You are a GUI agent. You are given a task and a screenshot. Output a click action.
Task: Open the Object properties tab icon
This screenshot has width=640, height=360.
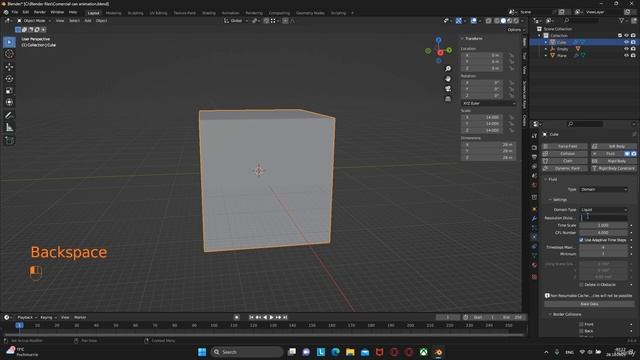pyautogui.click(x=534, y=209)
